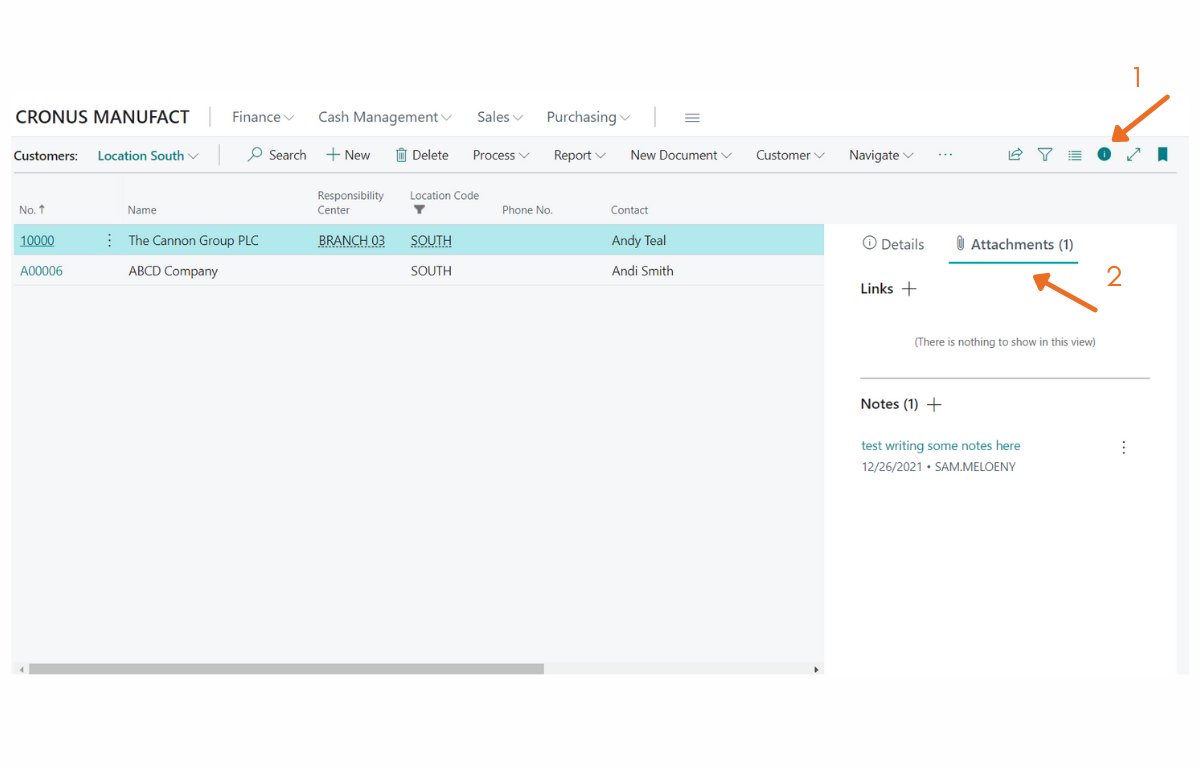
Task: Toggle the details pane with the info icon
Action: [x=1104, y=155]
